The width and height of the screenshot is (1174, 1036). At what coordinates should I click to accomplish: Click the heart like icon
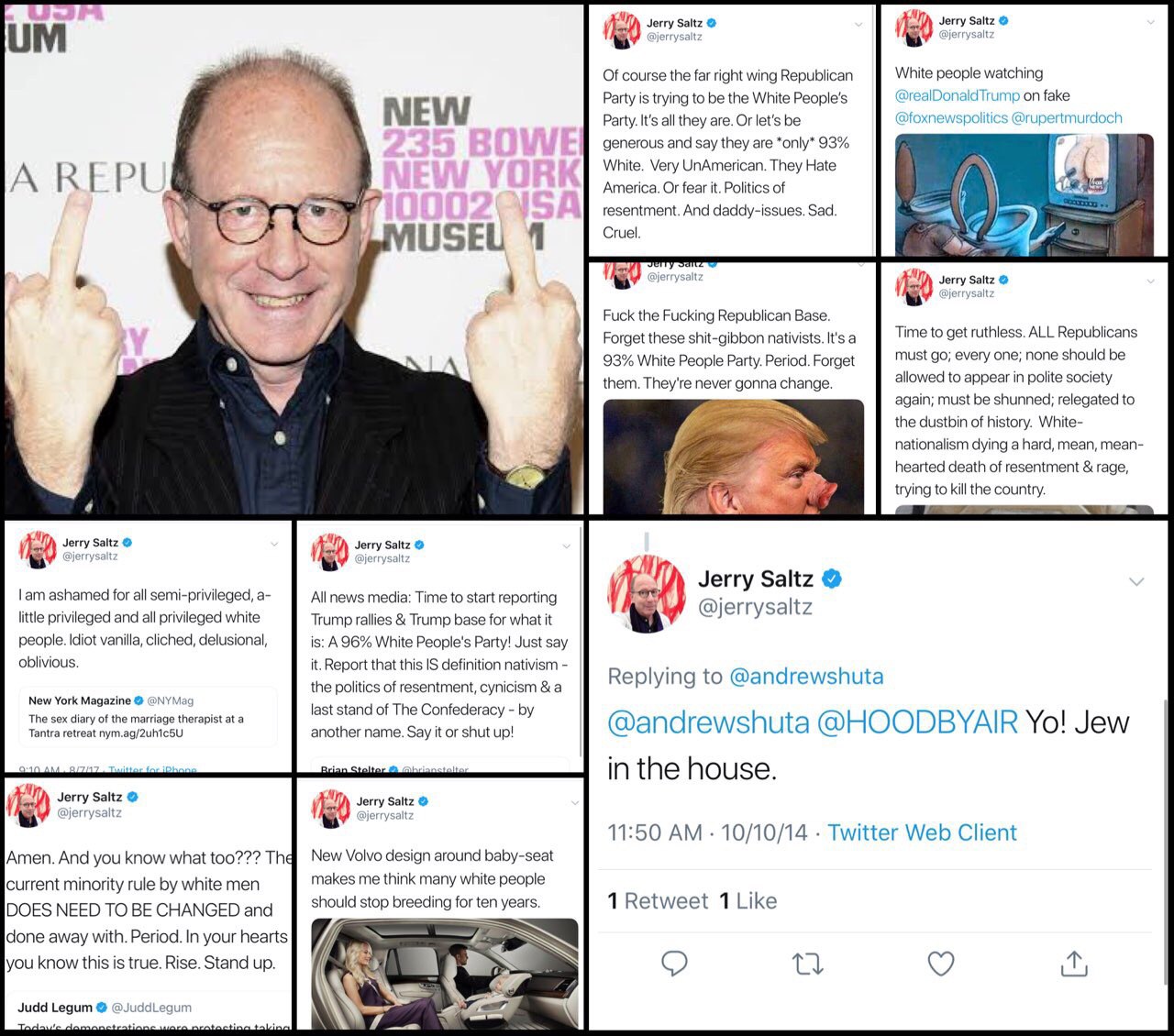tap(941, 963)
